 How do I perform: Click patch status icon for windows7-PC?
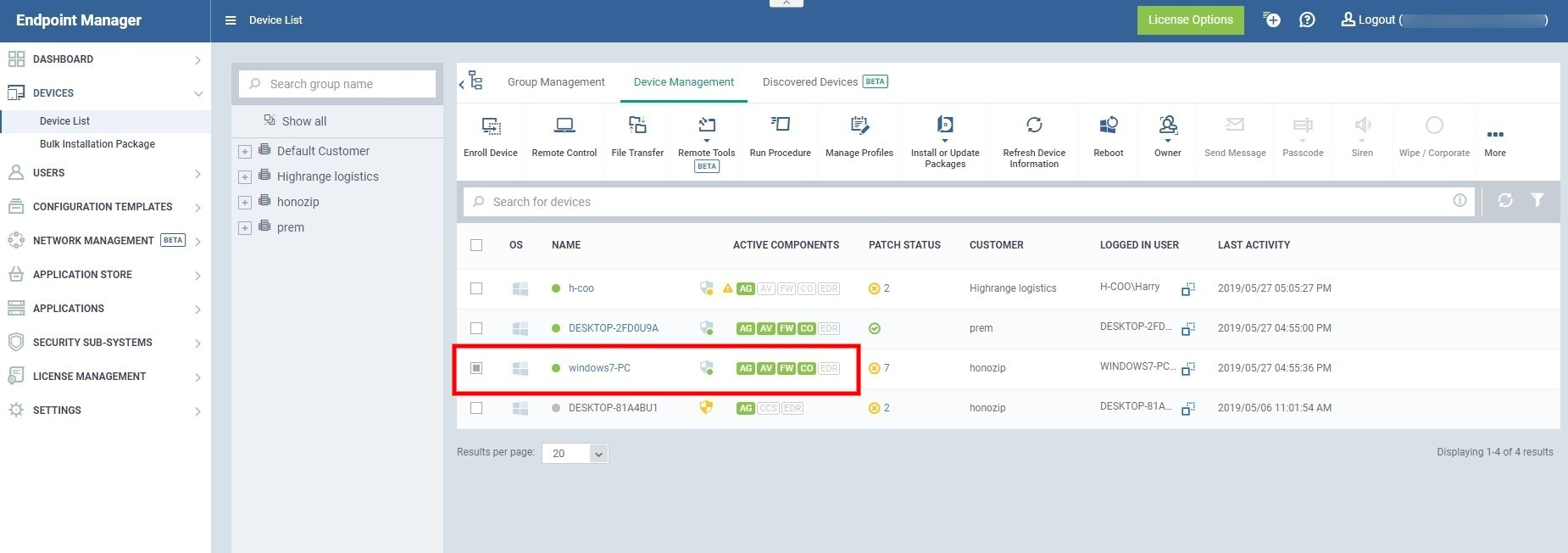click(x=875, y=368)
